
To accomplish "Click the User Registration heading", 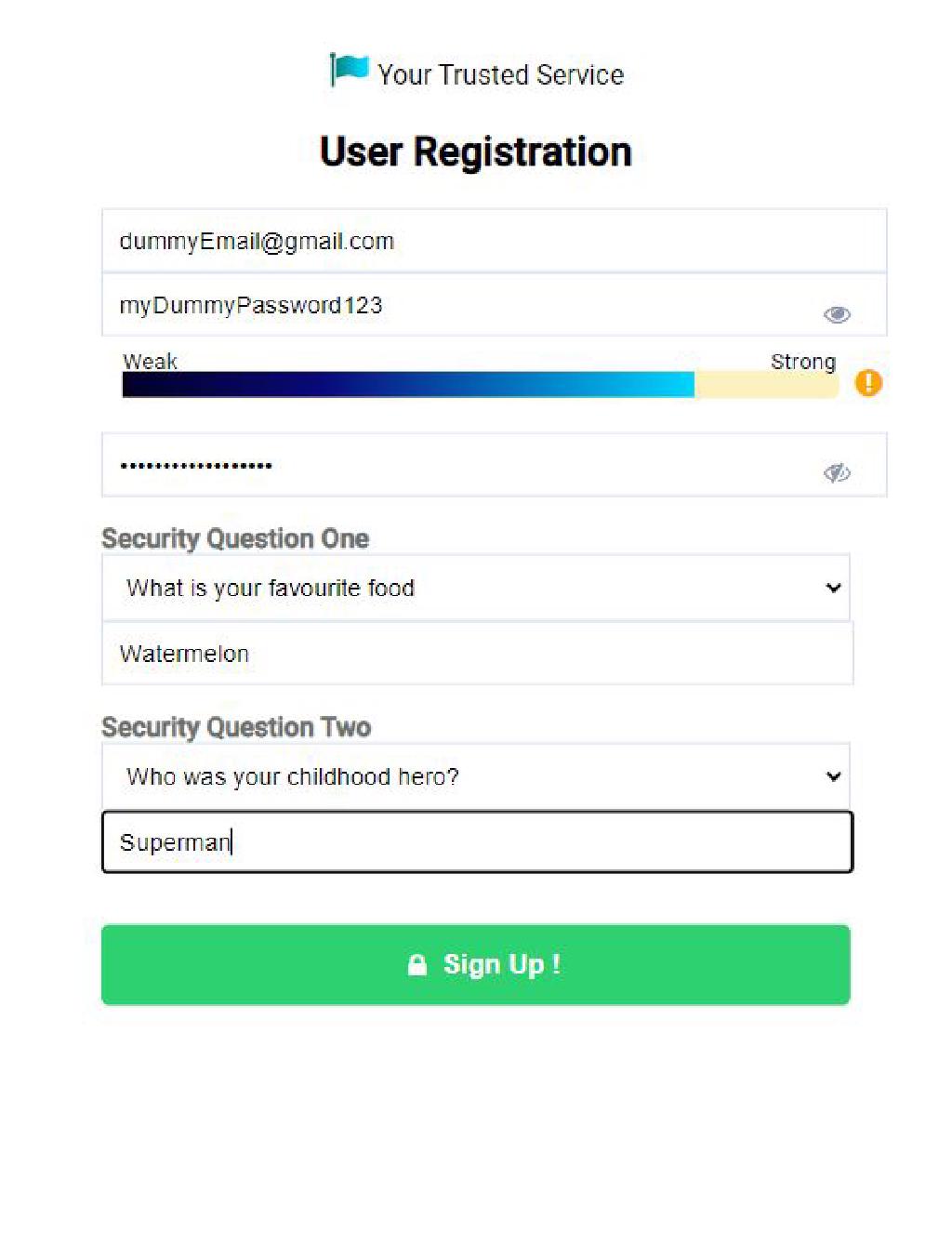I will tap(475, 152).
